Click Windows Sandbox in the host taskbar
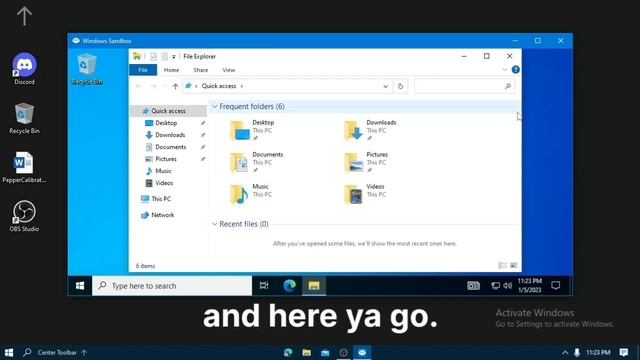Screen dimensions: 640x360 click(x=362, y=353)
